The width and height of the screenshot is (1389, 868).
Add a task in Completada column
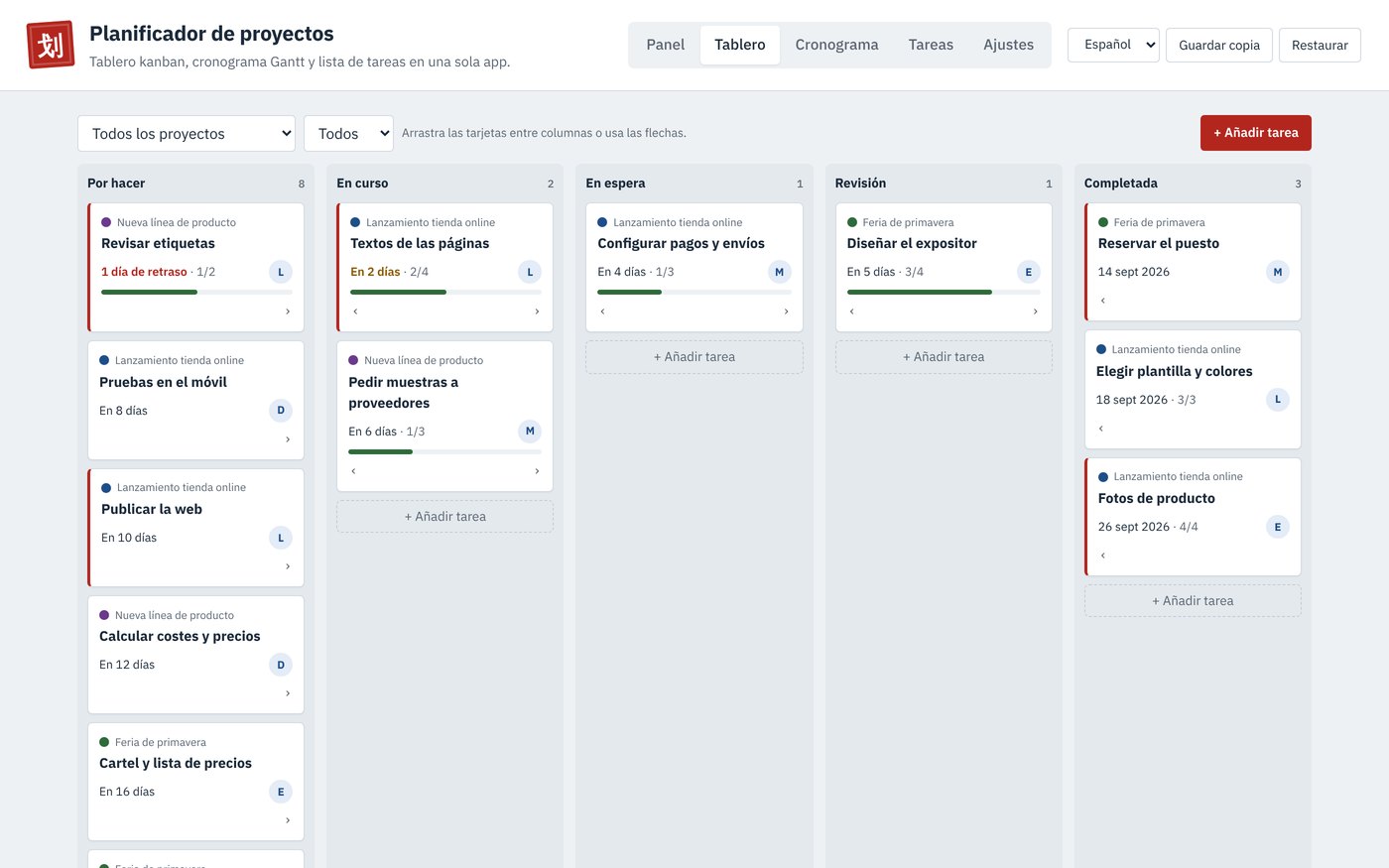coord(1193,601)
